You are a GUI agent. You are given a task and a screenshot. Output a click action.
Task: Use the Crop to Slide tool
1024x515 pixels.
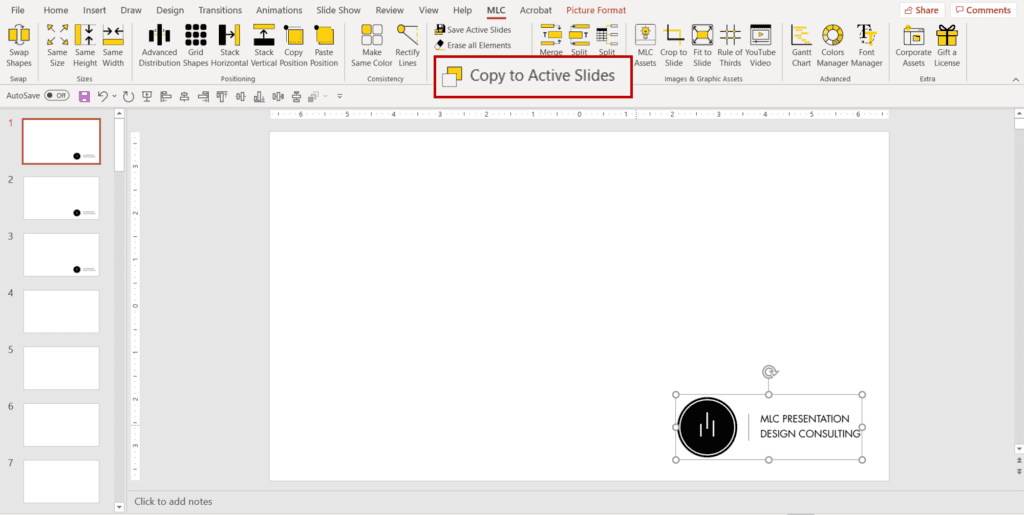(673, 45)
